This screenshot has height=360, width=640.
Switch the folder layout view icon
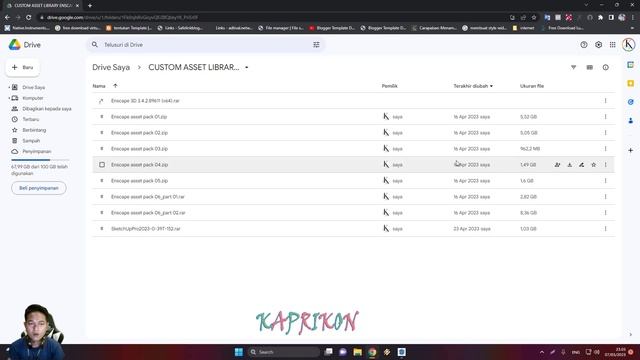590,67
